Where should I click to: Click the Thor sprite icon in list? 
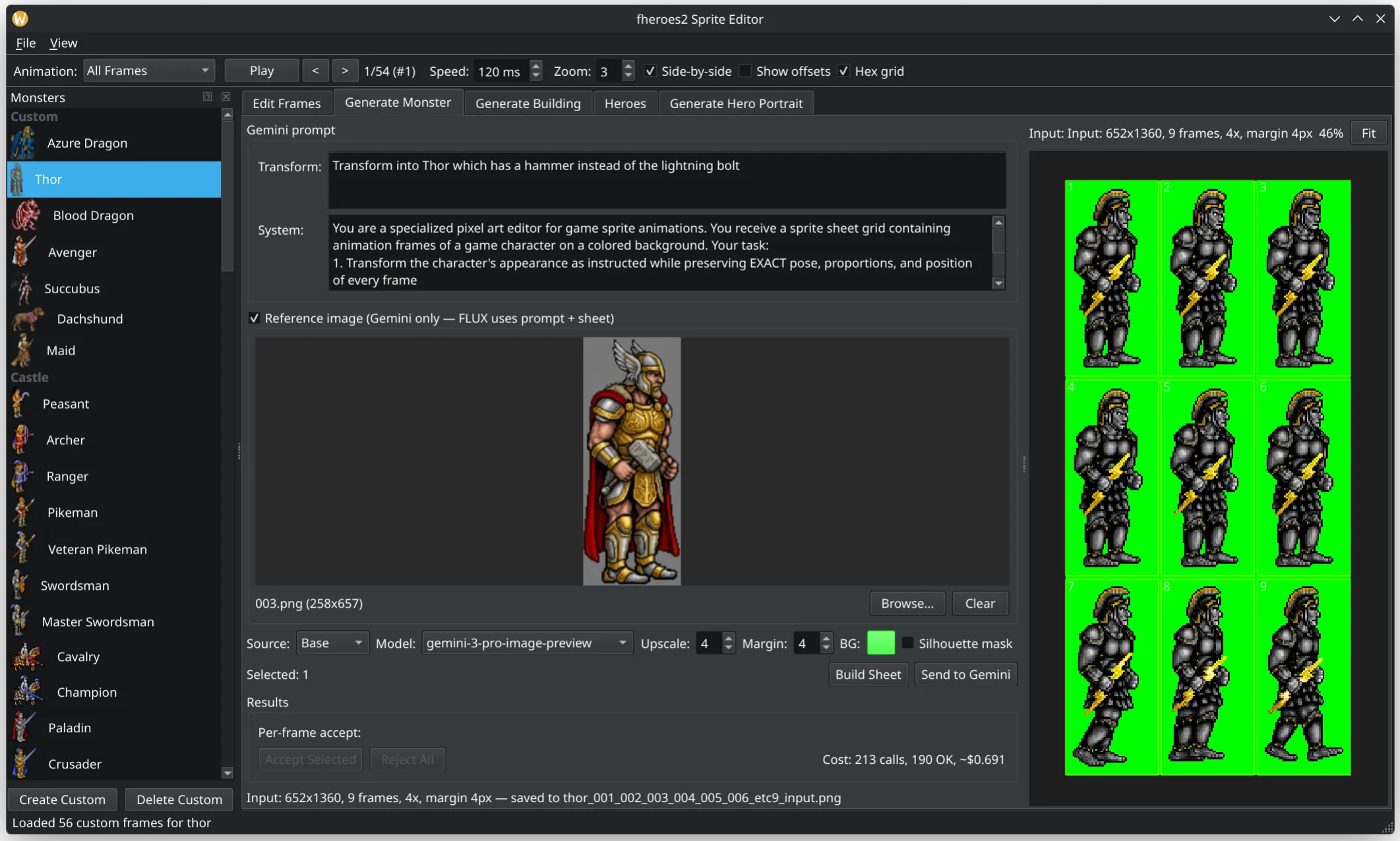click(18, 179)
